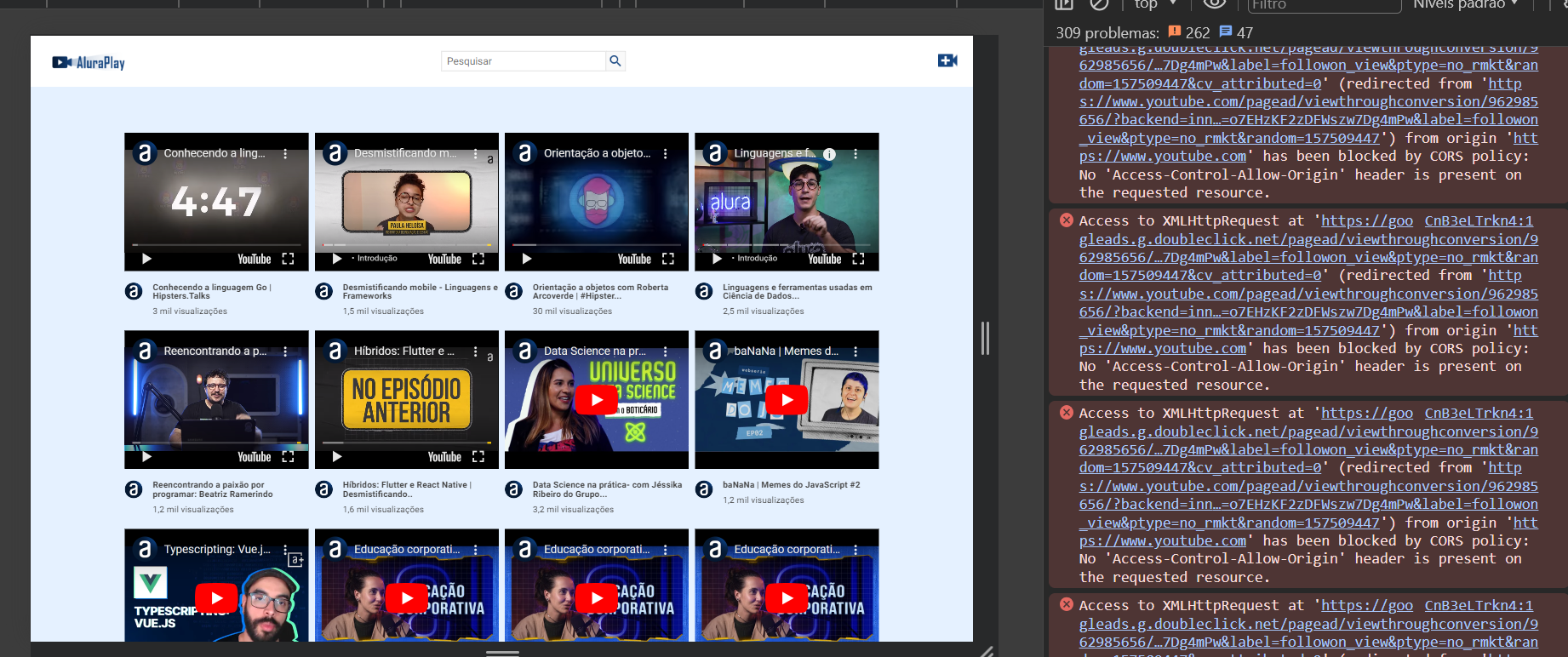Open options menu on 'Typescripting: Vue.j...' video
This screenshot has width=1568, height=657.
tap(285, 550)
